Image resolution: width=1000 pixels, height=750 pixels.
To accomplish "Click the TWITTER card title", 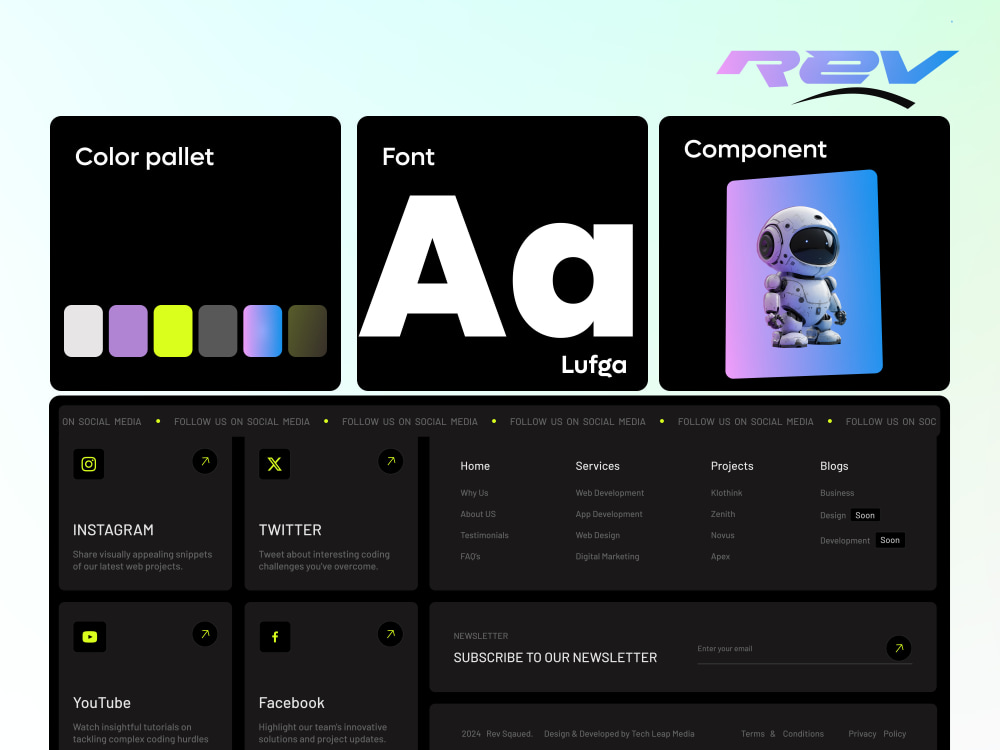I will [290, 530].
